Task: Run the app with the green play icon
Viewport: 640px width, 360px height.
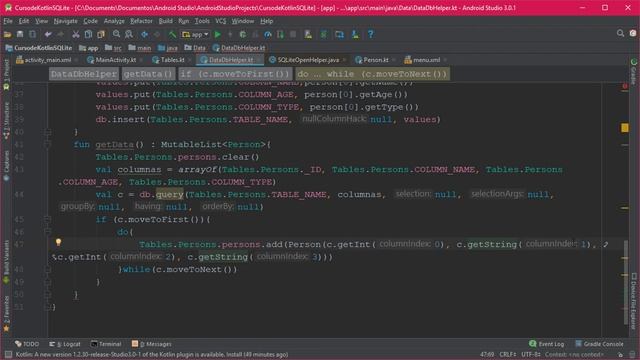Action: (x=218, y=35)
